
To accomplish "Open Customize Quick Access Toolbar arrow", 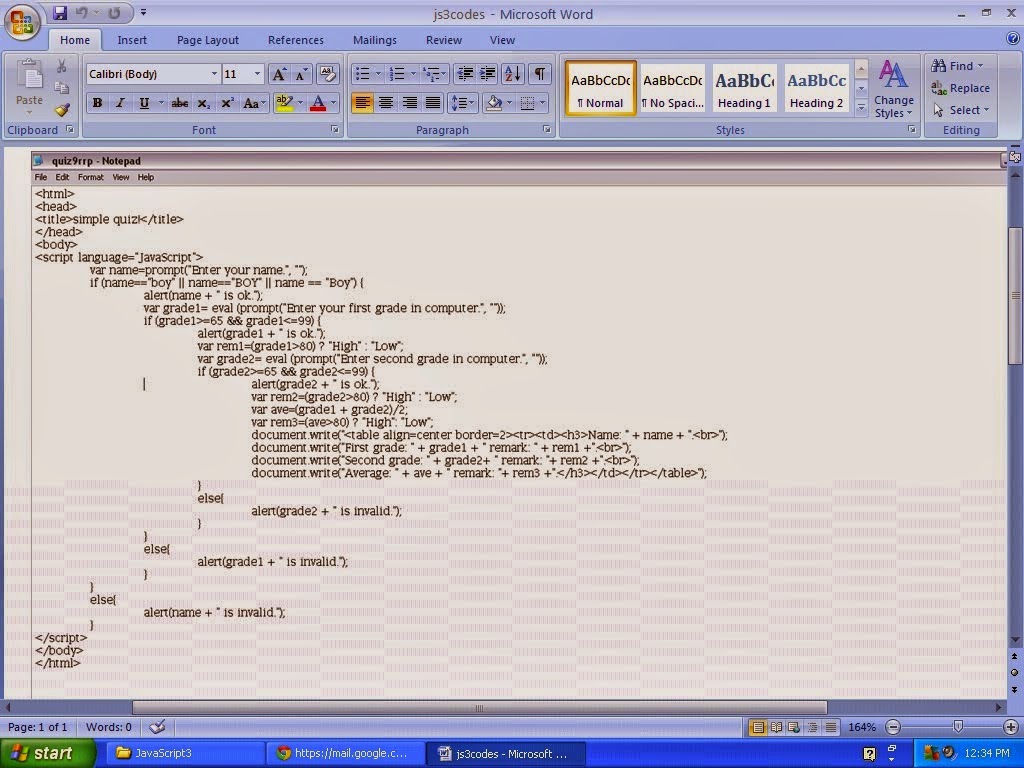I will click(x=143, y=12).
